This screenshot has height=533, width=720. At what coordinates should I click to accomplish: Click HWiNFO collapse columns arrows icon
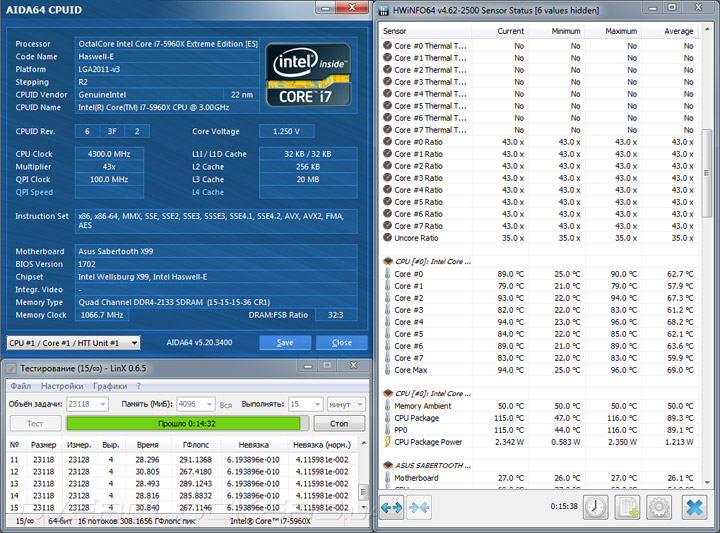click(419, 507)
